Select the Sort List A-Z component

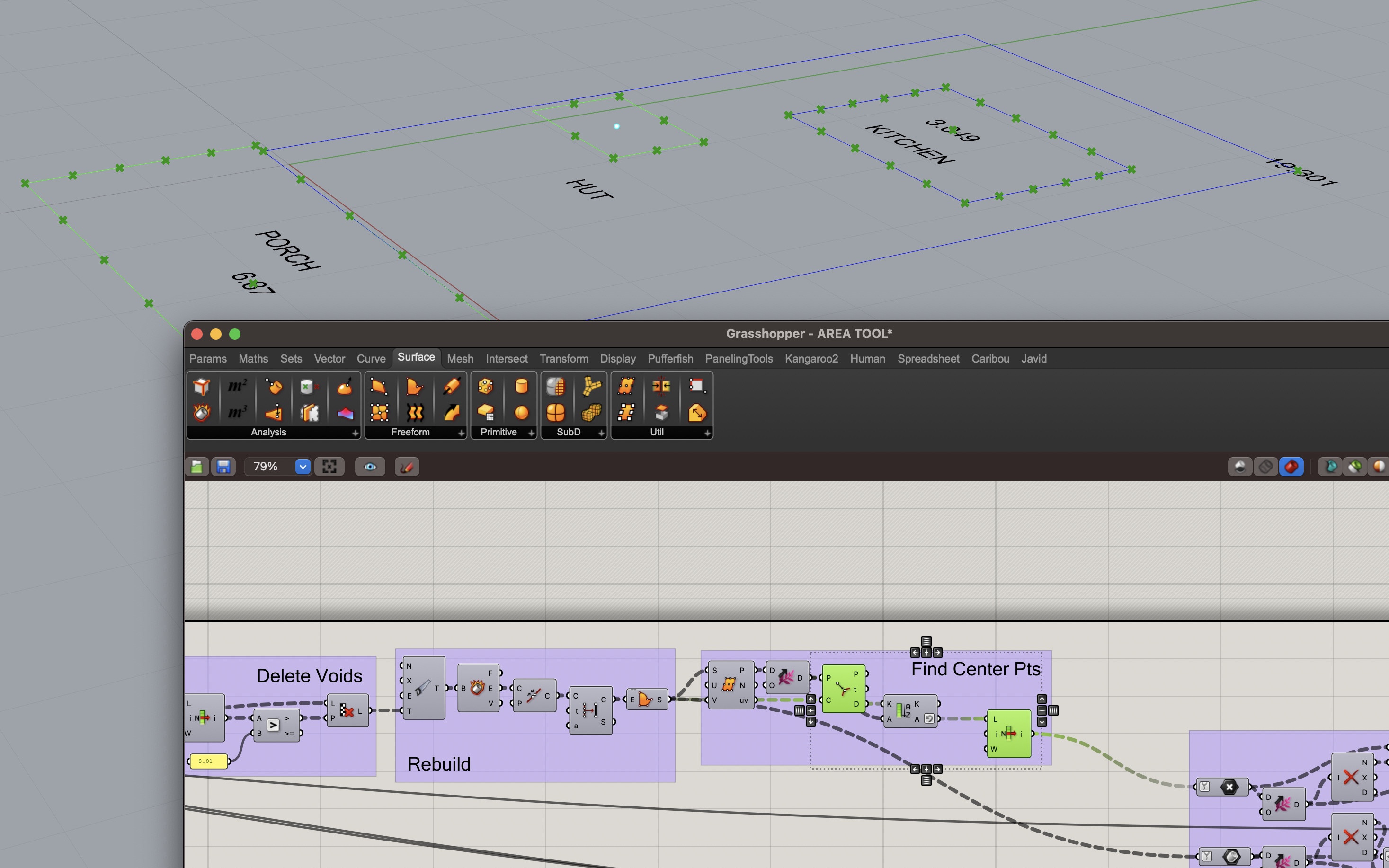point(910,711)
